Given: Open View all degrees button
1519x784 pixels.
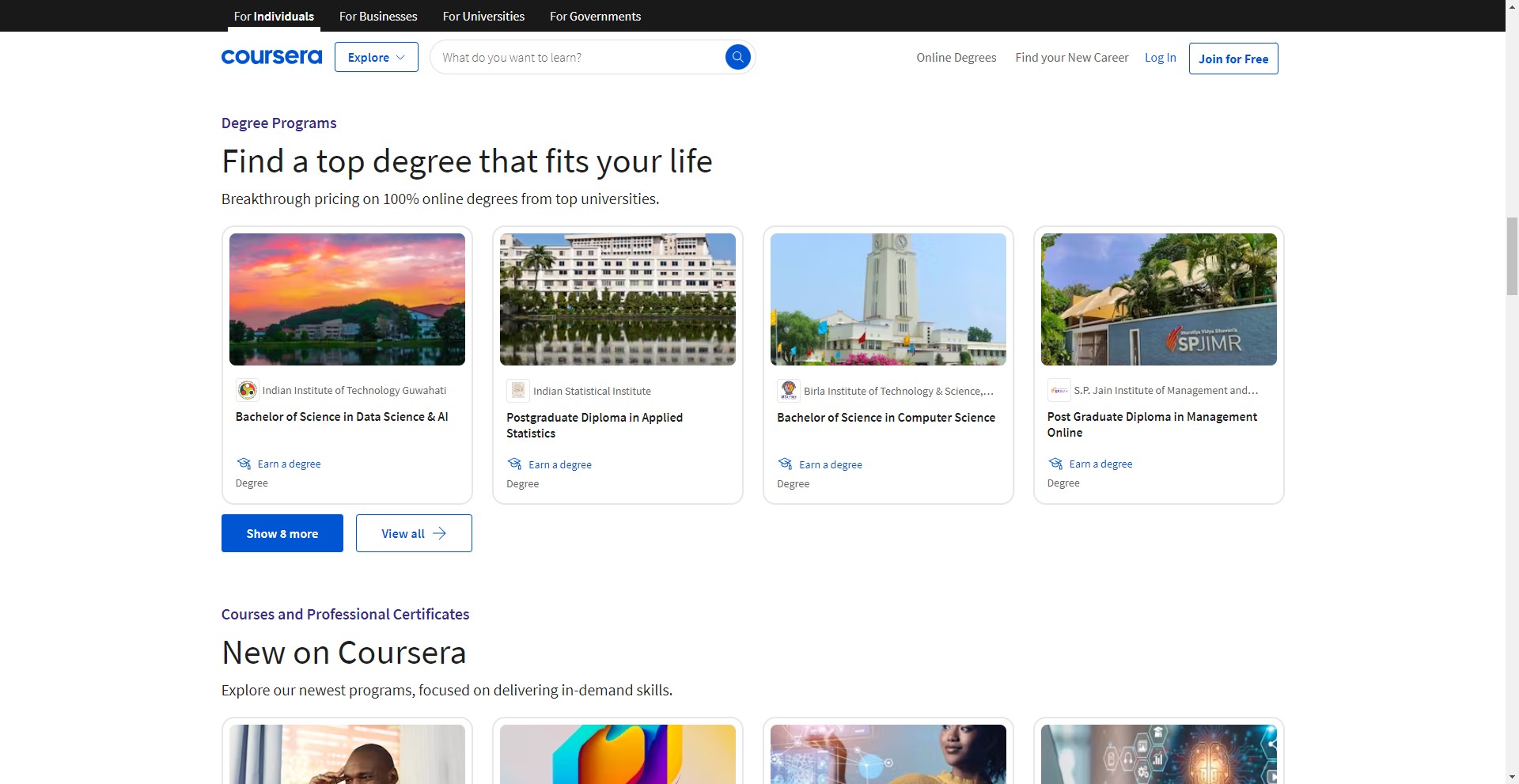Looking at the screenshot, I should (414, 533).
